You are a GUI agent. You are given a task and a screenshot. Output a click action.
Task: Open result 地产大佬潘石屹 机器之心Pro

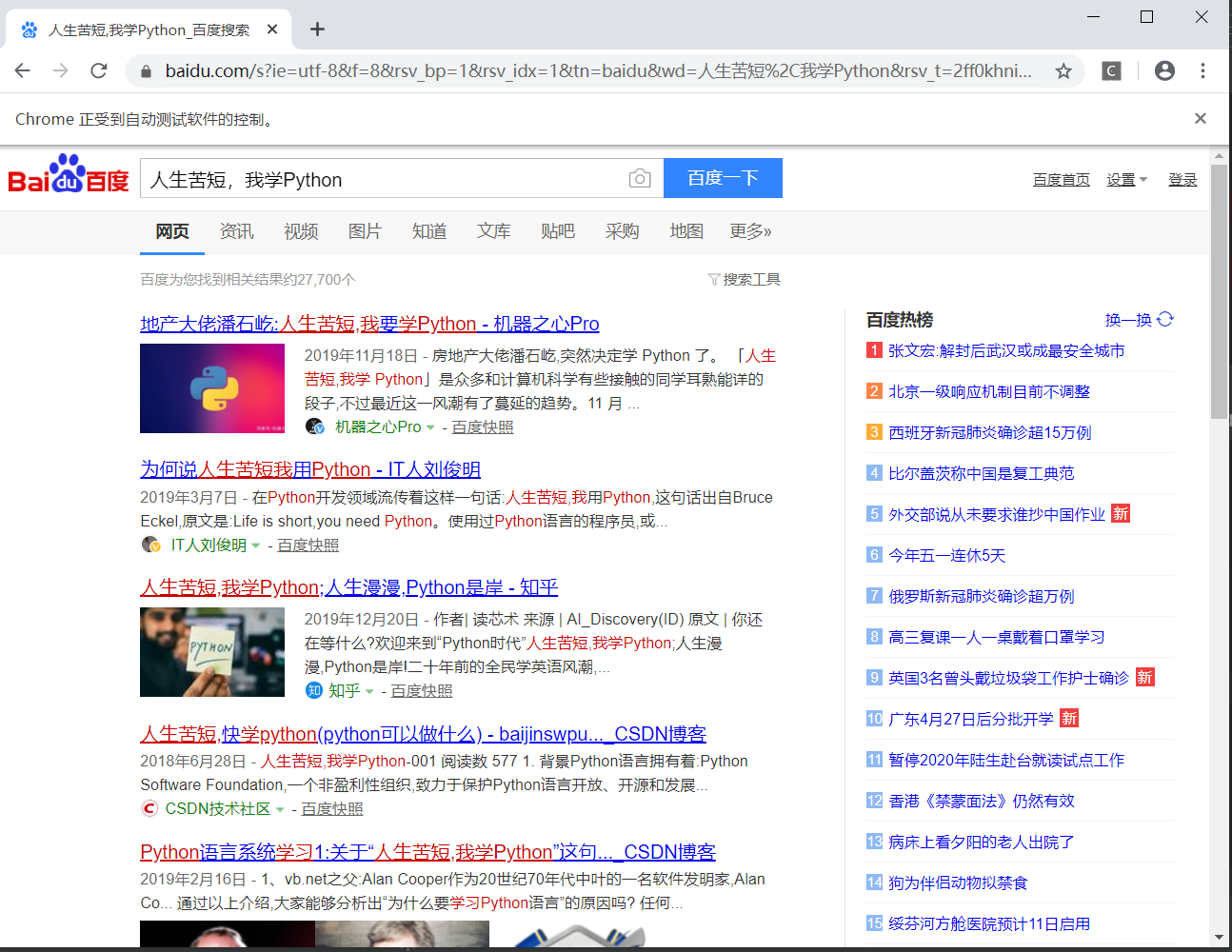(369, 324)
